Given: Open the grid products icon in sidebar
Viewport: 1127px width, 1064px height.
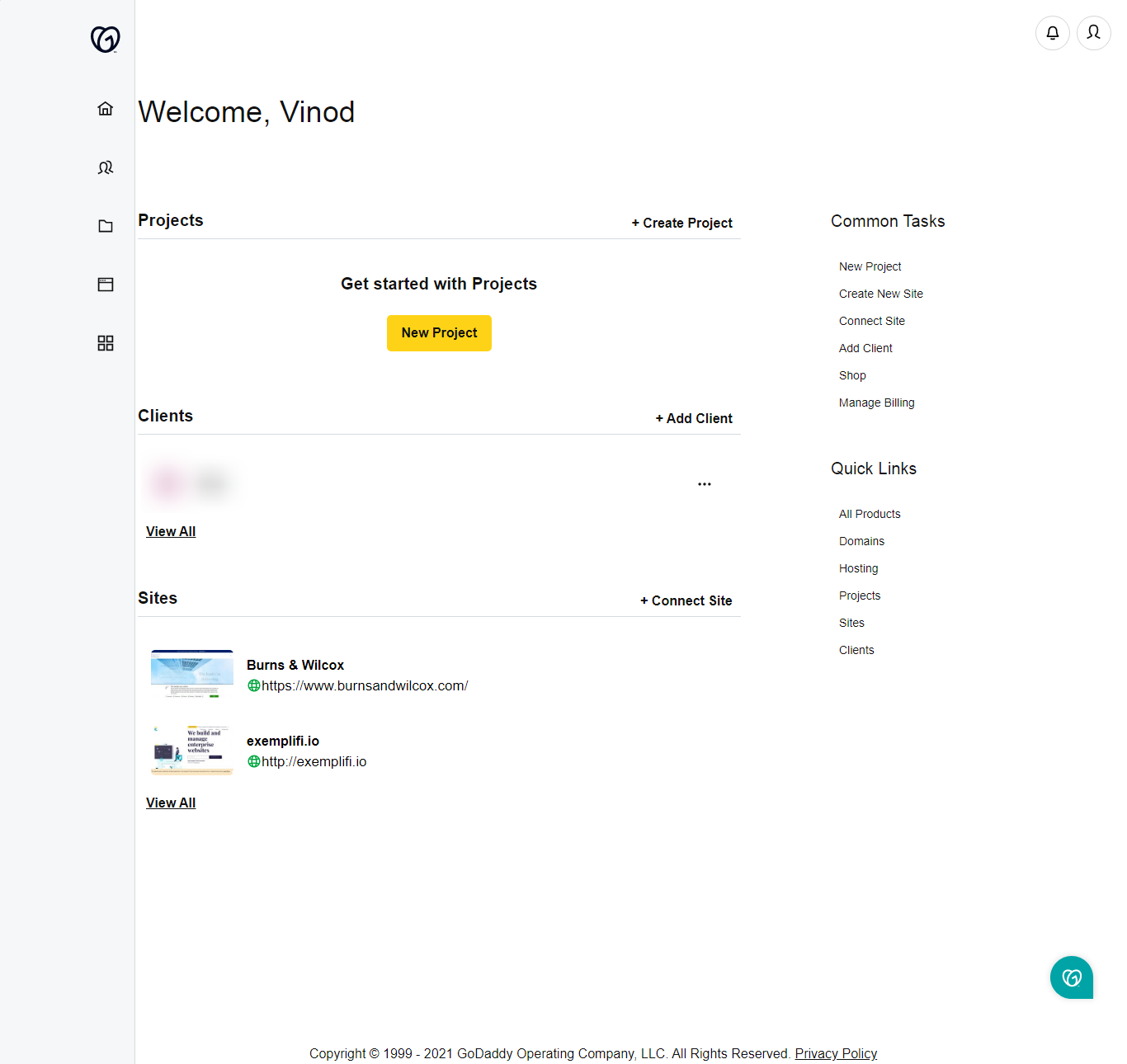Looking at the screenshot, I should pyautogui.click(x=106, y=343).
